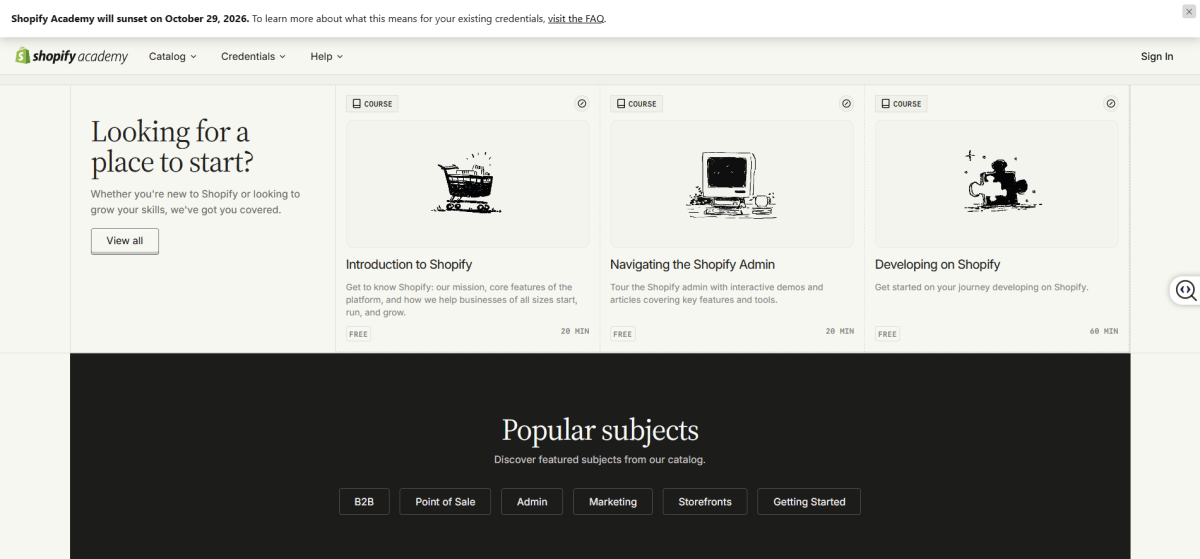1200x559 pixels.
Task: Click the Sign In link
Action: 1157,56
